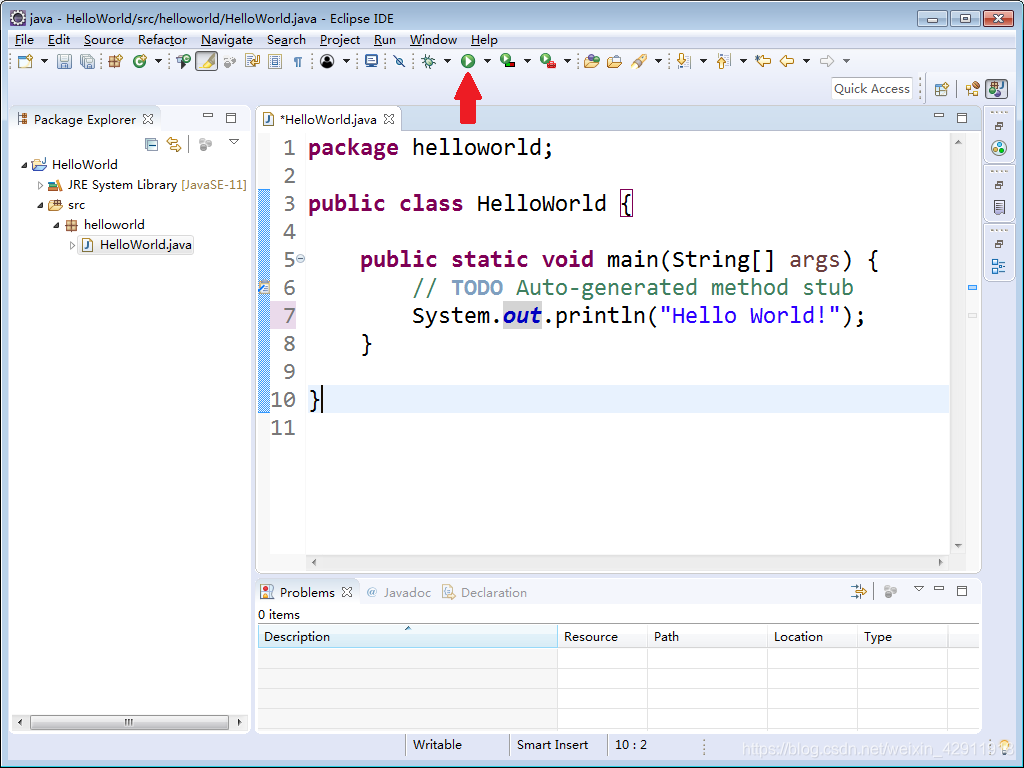Sort by the Resource column header
The width and height of the screenshot is (1024, 768).
click(x=602, y=637)
